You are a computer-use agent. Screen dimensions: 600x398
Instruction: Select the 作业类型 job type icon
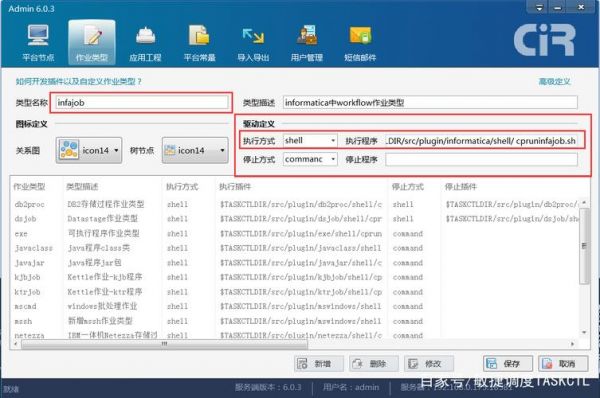click(92, 42)
